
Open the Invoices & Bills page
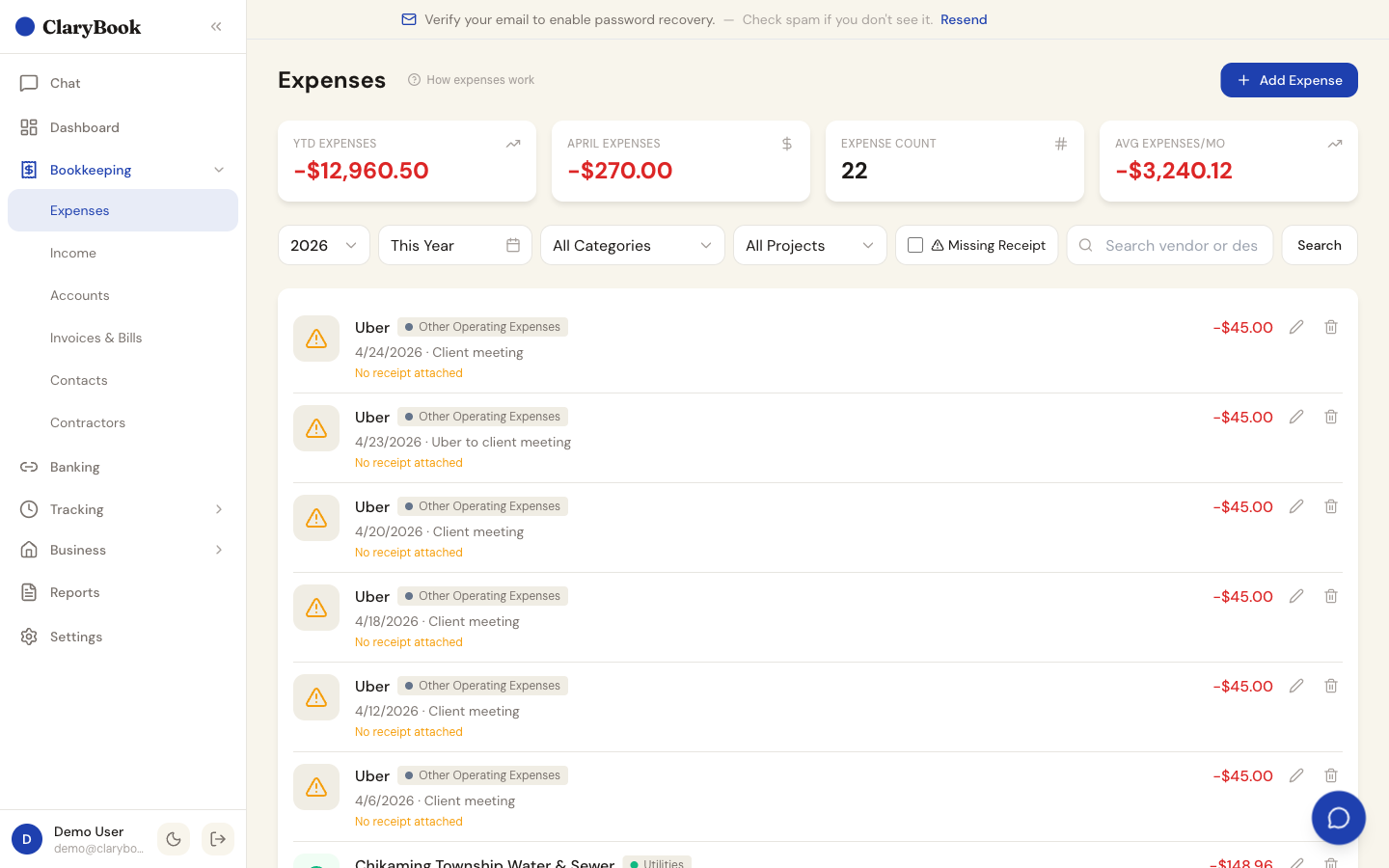tap(96, 338)
